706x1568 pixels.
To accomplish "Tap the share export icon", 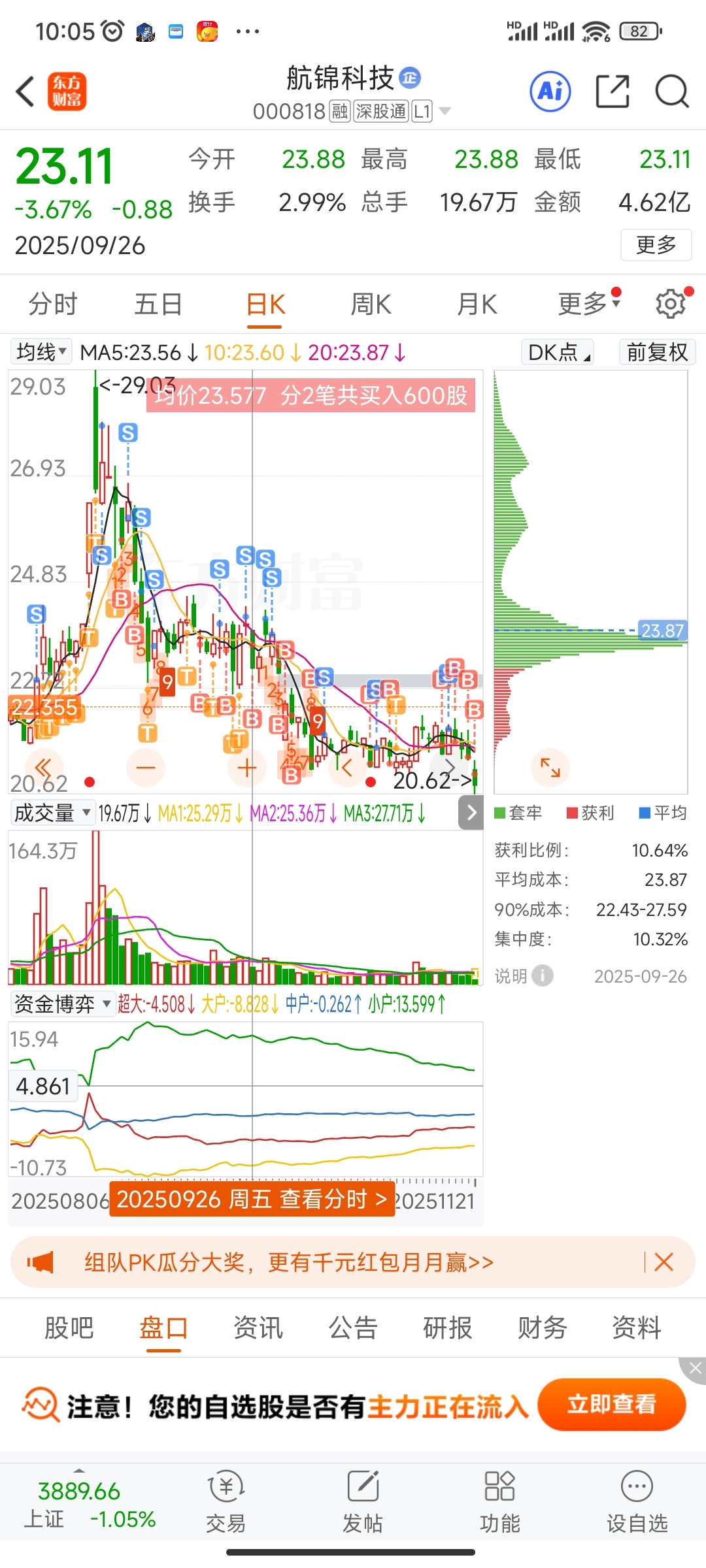I will coord(613,91).
